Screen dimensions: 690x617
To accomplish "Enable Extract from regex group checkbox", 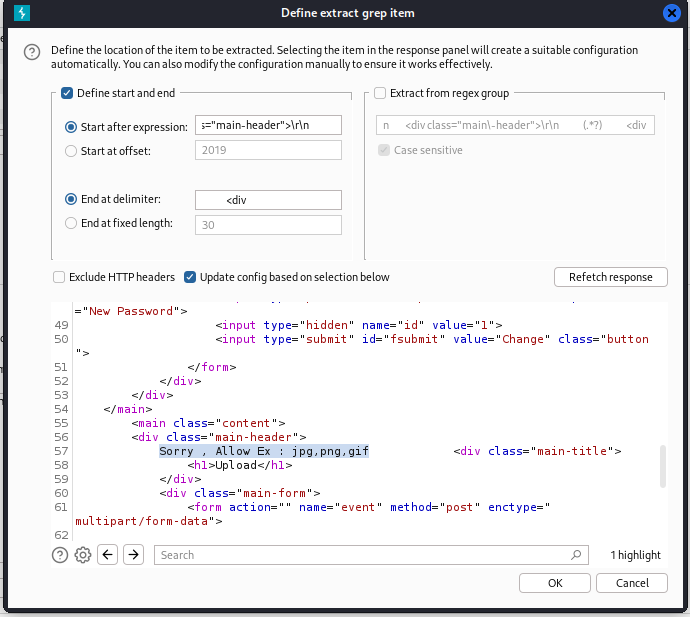I will point(381,93).
